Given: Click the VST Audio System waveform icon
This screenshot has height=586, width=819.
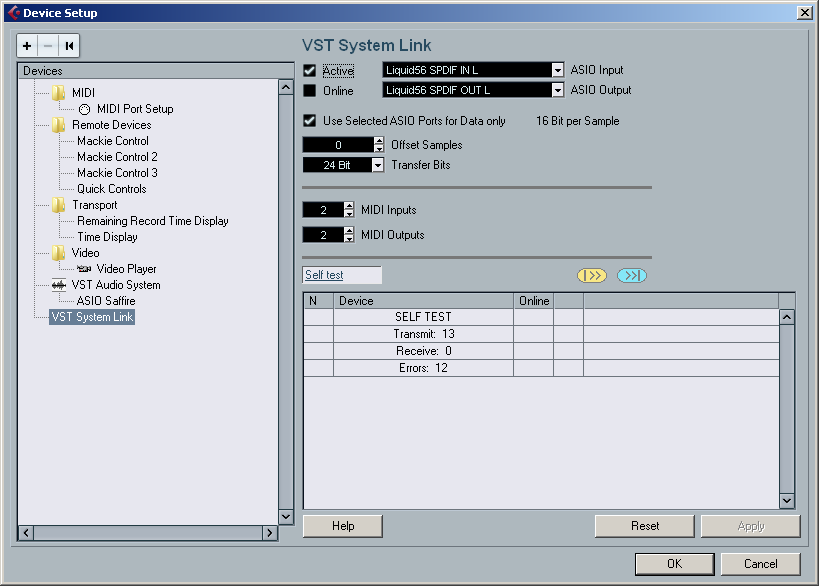Looking at the screenshot, I should 58,285.
